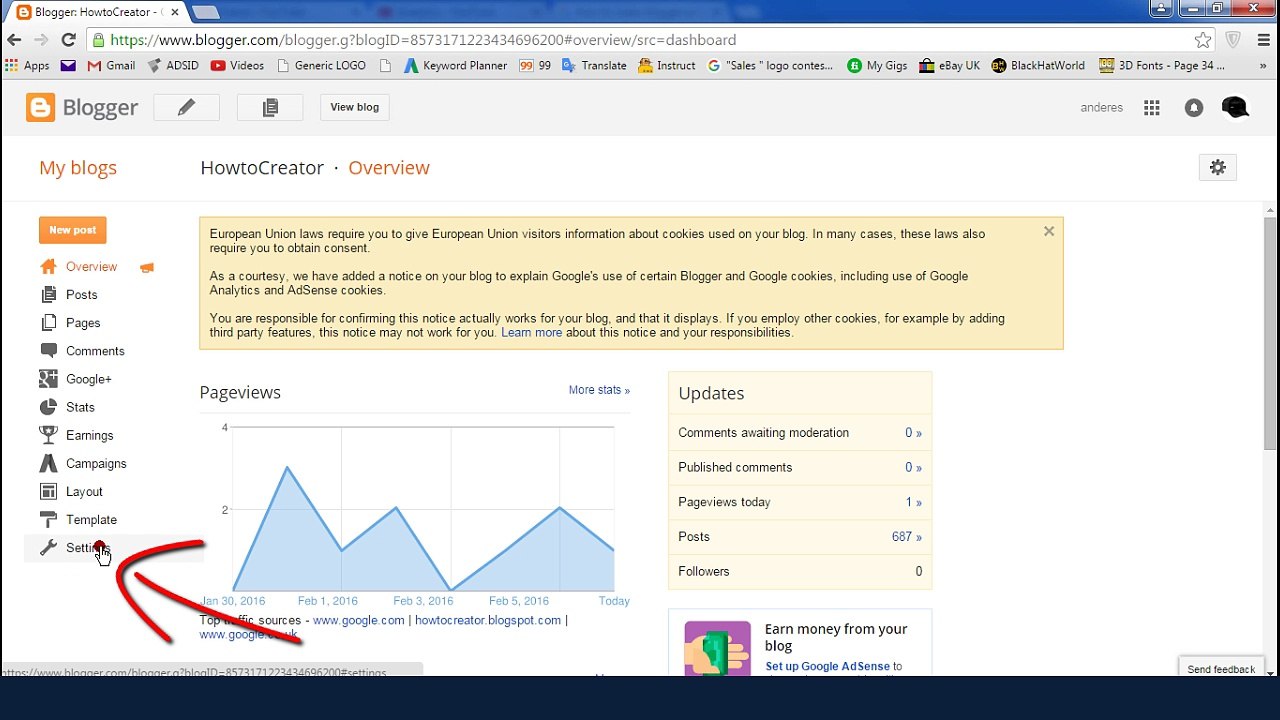Click the browser back arrow
The height and width of the screenshot is (720, 1280).
click(x=14, y=40)
